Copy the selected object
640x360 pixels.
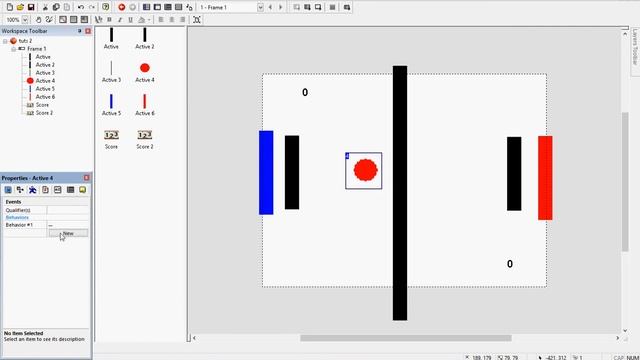(56, 7)
